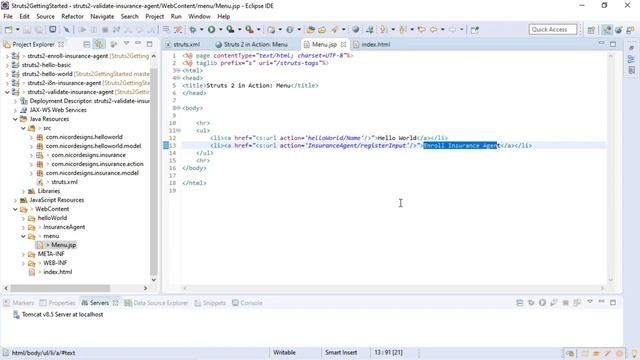Click the Project Explorer horizontal scrollbar

click(x=60, y=288)
